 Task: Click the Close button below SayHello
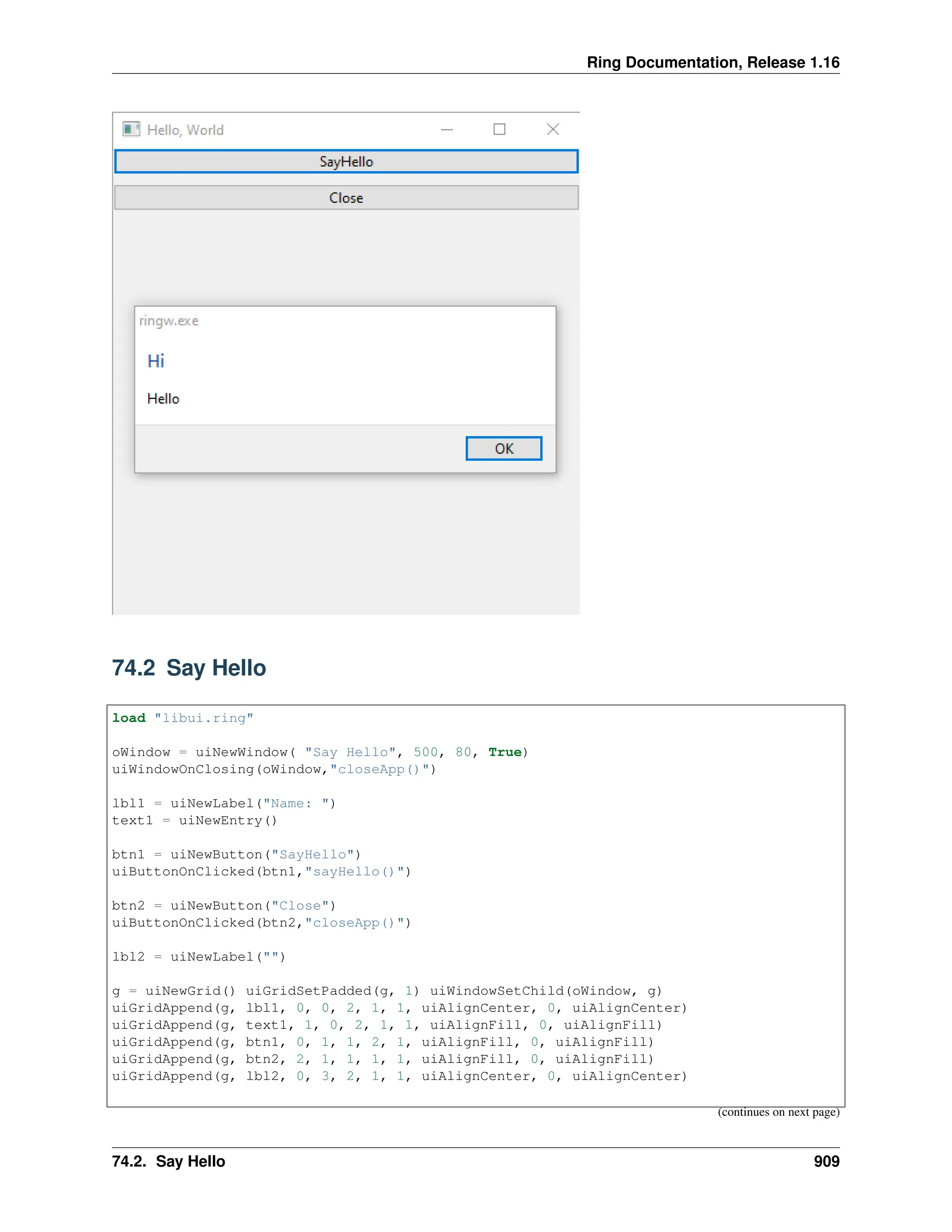click(x=346, y=198)
